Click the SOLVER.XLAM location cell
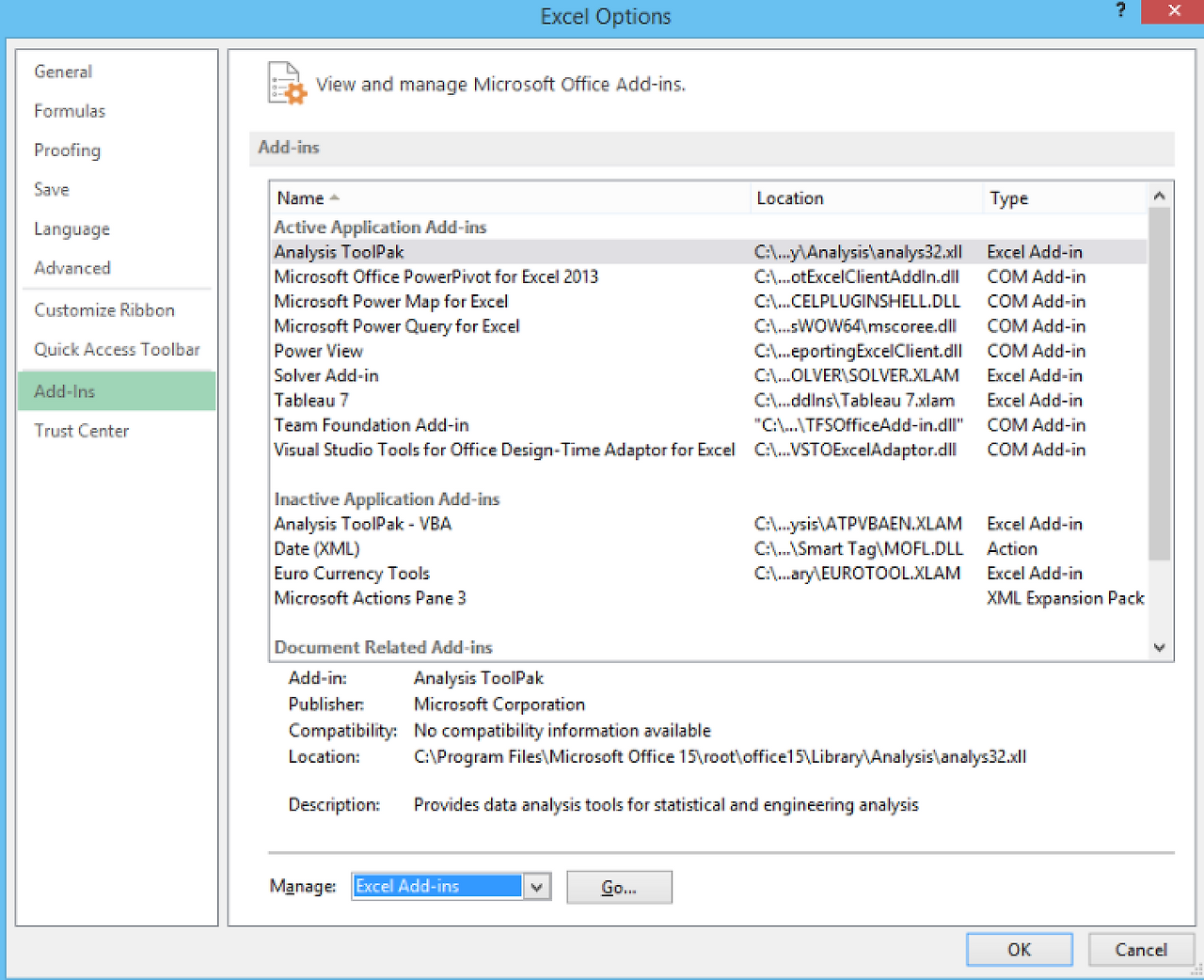 [856, 375]
